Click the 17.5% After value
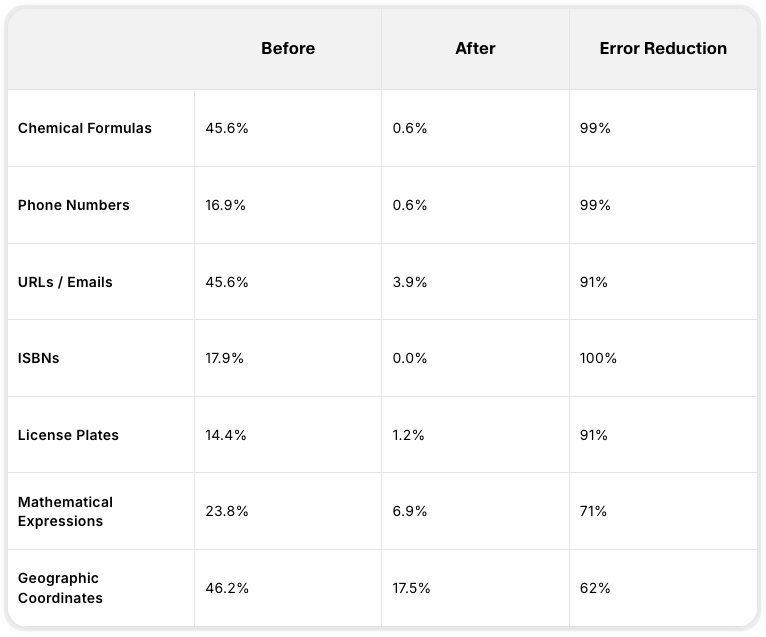766x637 pixels. point(411,588)
